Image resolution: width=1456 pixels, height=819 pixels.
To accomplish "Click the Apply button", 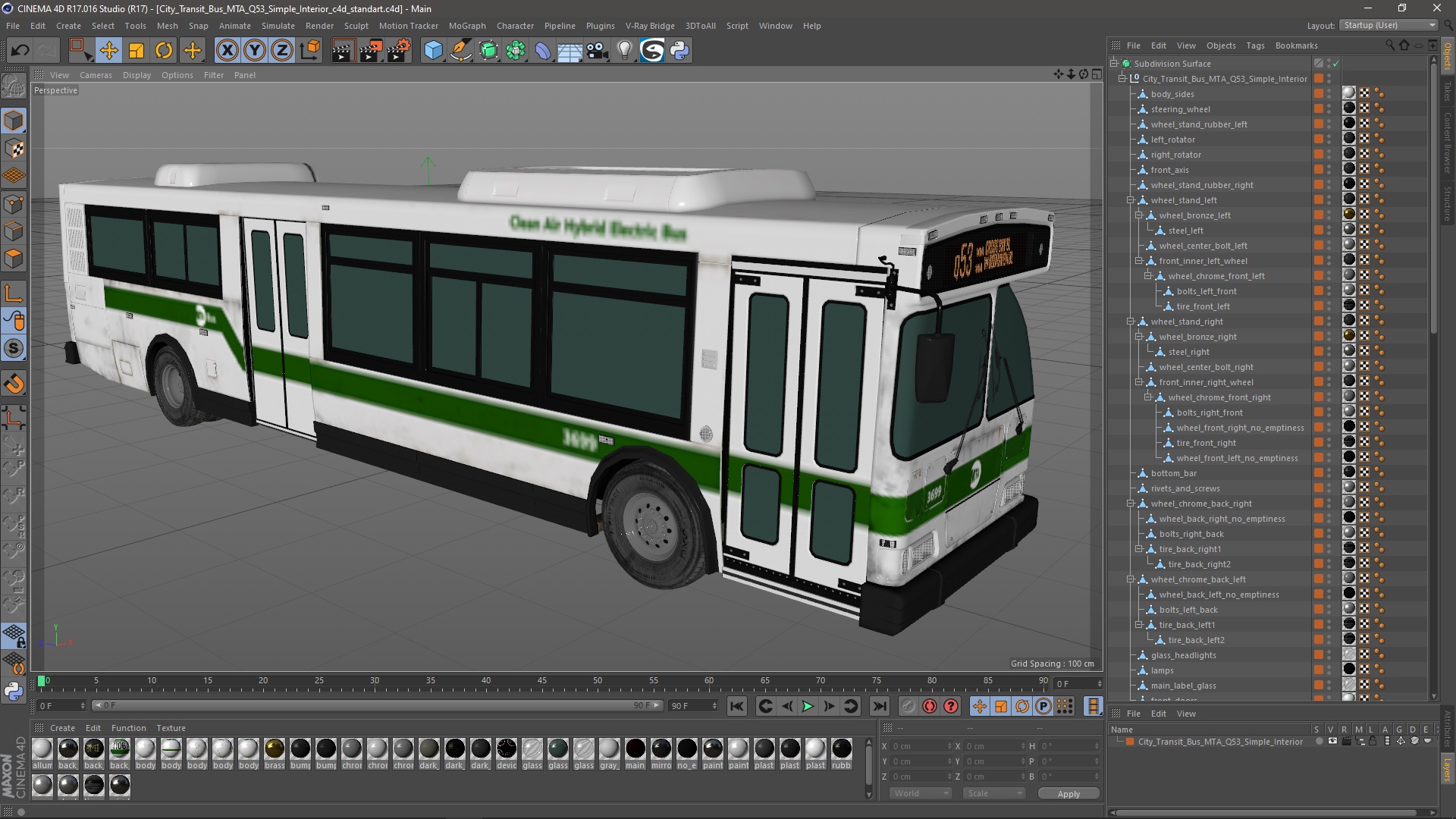I will [x=1068, y=794].
